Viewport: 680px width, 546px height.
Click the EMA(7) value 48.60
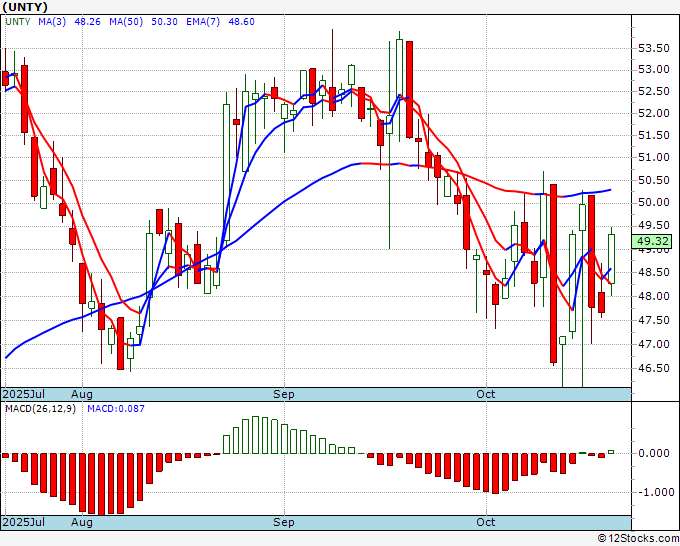pos(242,22)
